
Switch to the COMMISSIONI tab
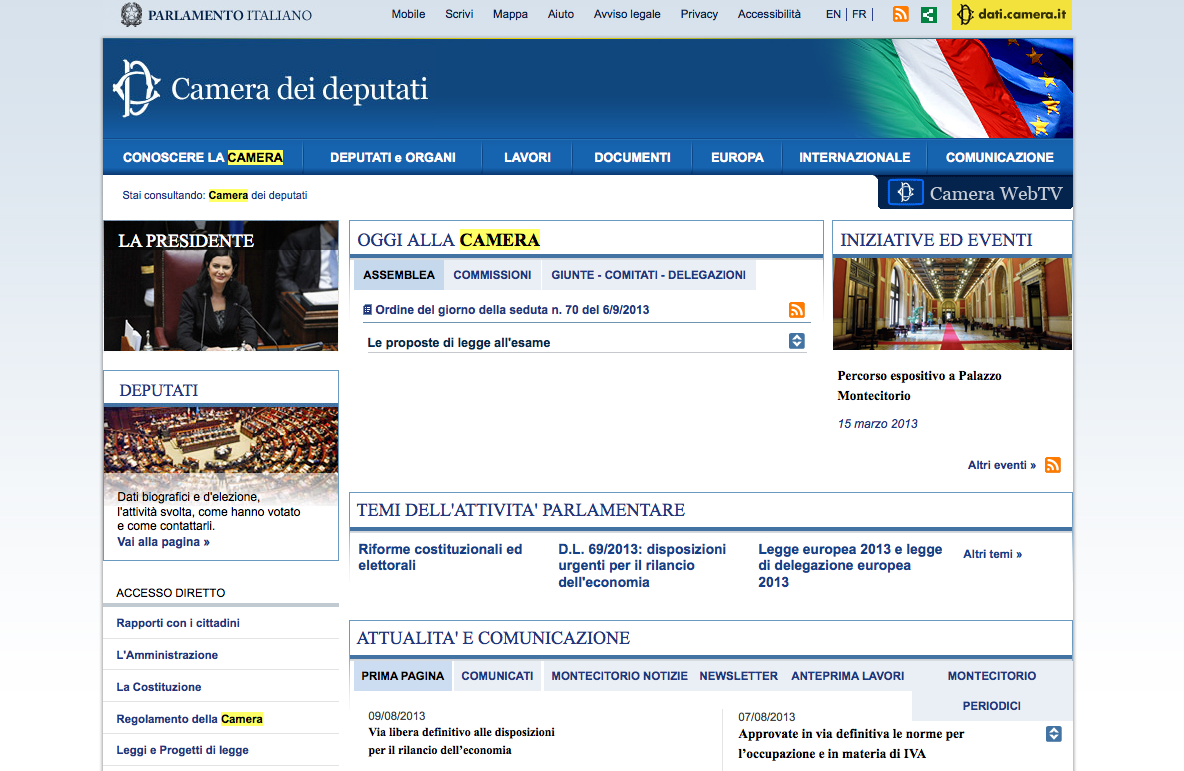point(492,275)
